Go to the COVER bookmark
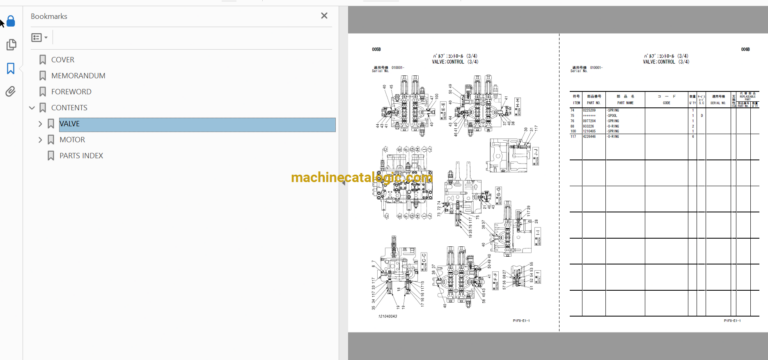This screenshot has height=360, width=768. pyautogui.click(x=63, y=60)
